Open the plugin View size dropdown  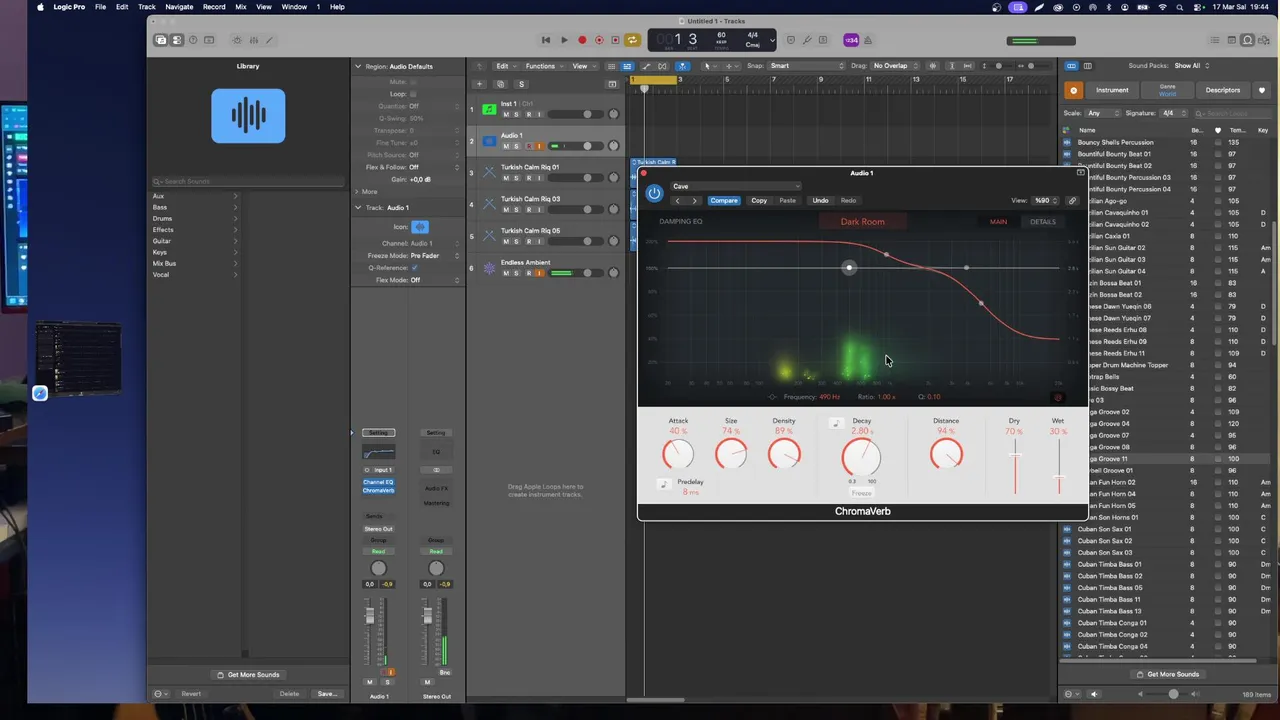(x=1046, y=201)
